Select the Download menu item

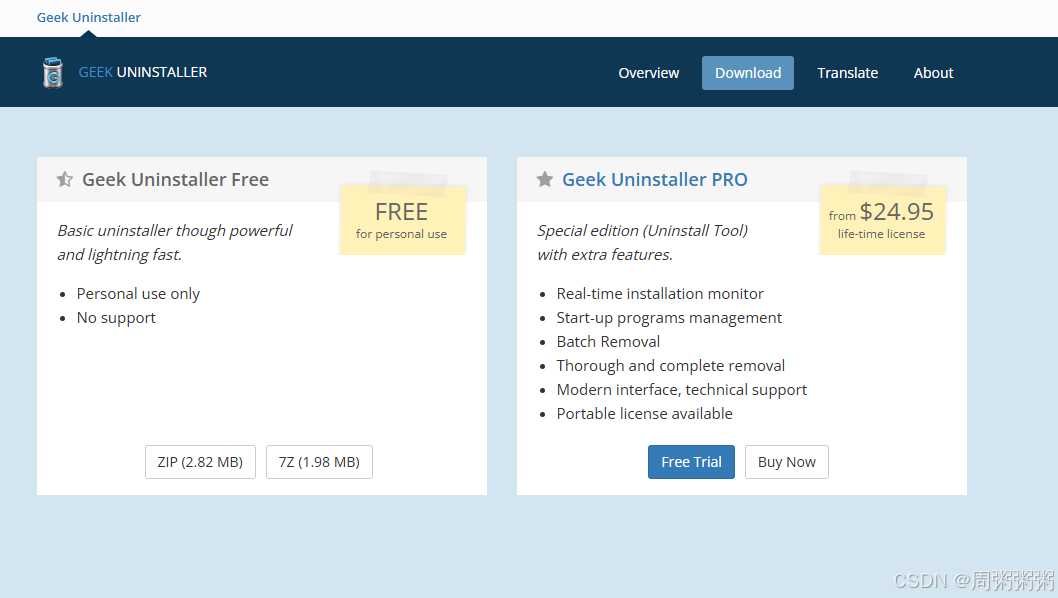(x=748, y=73)
